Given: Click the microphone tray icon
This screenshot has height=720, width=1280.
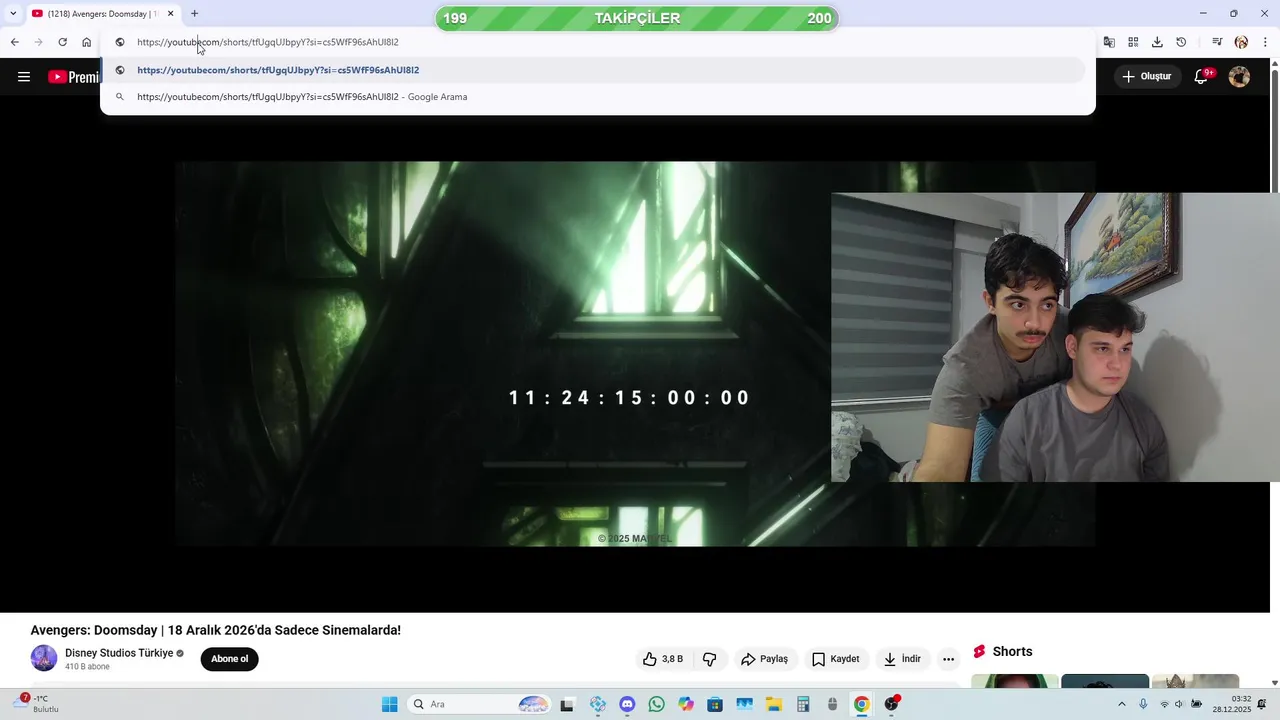Looking at the screenshot, I should (x=1143, y=704).
